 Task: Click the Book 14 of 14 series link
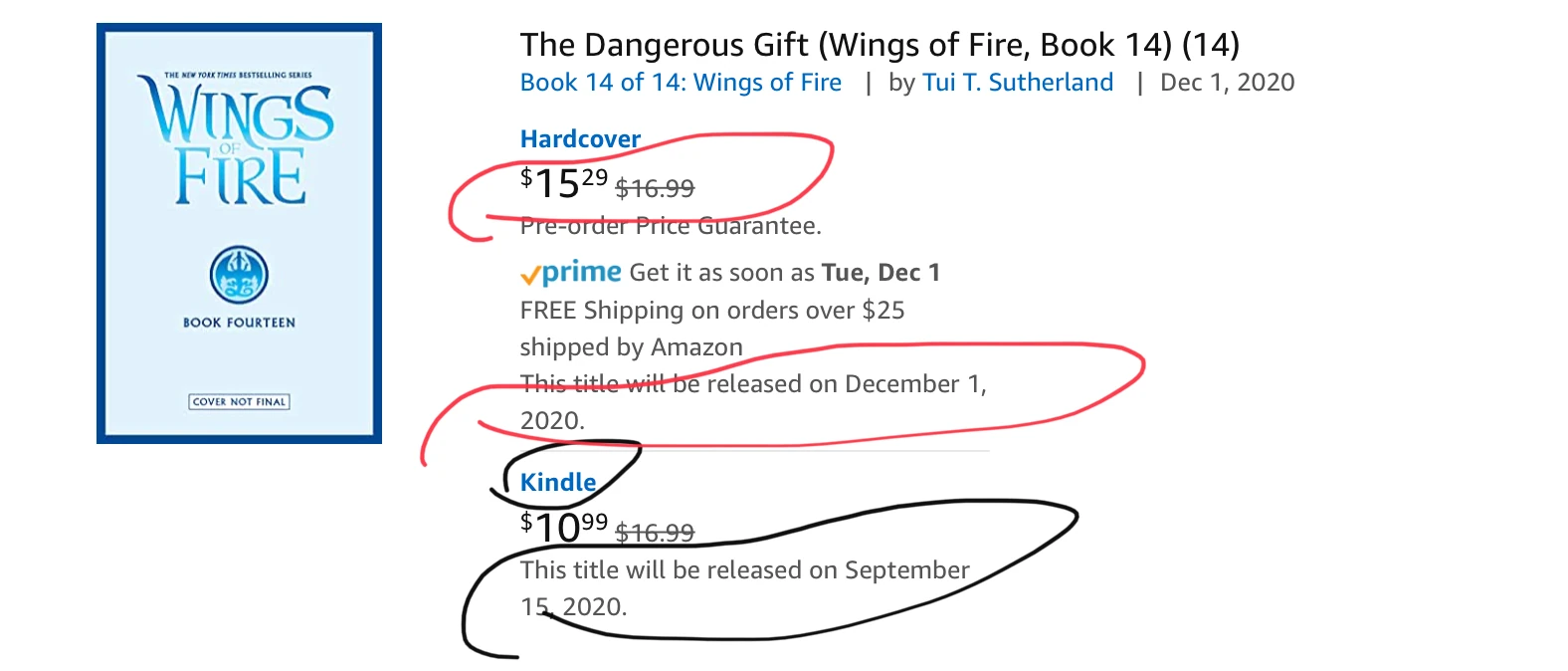click(681, 83)
